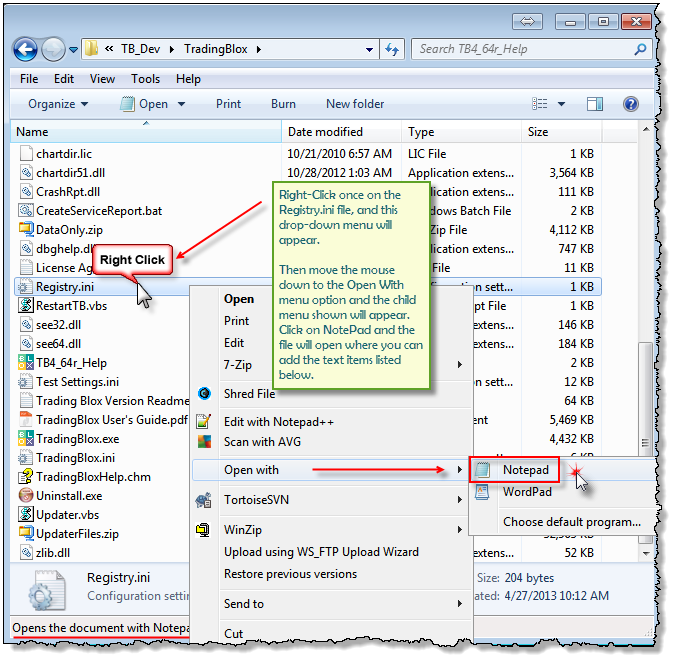Select the RestartTB.vbs script icon

tap(26, 306)
